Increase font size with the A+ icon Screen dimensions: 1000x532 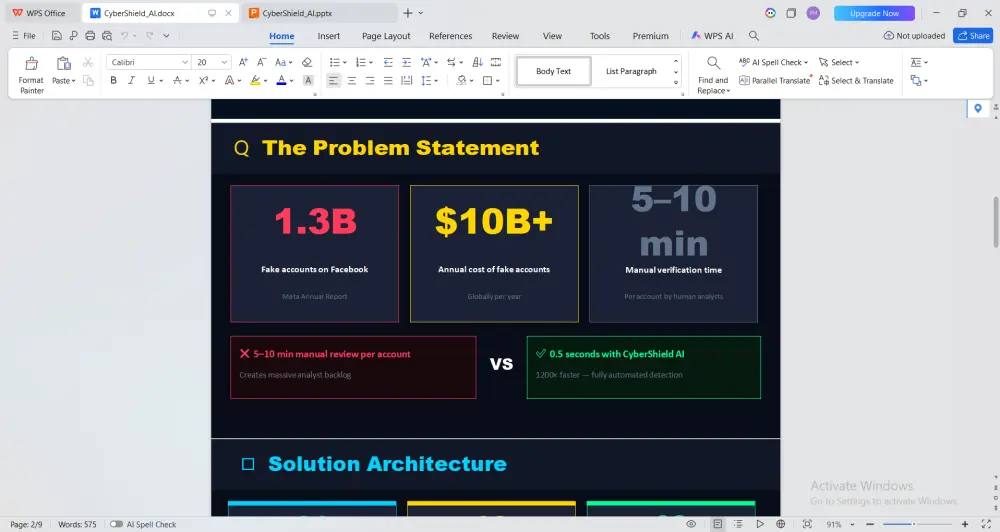tap(243, 62)
